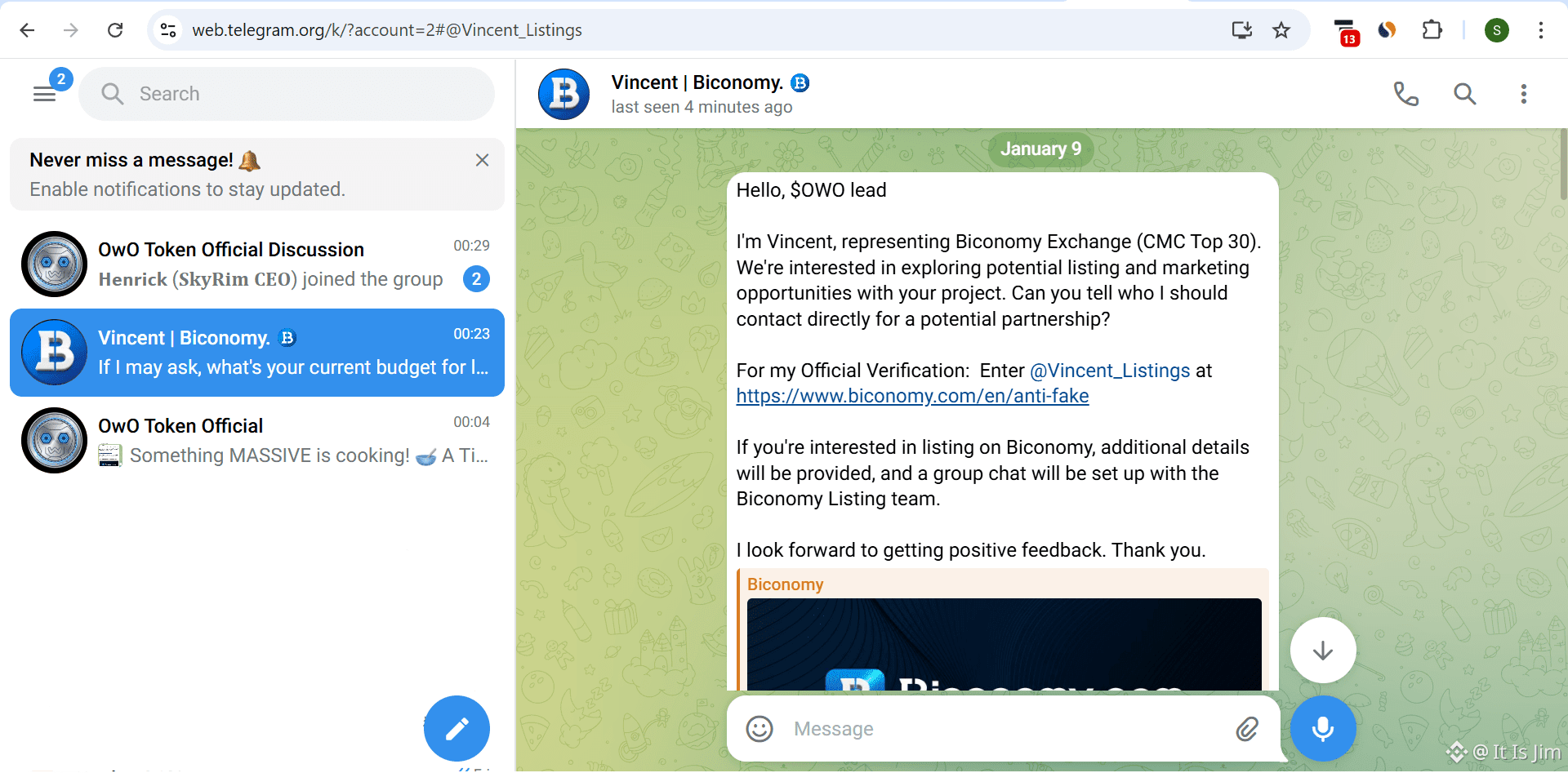Open the Biconomy link preview image
Screen dimensions: 1568x773
point(1004,645)
